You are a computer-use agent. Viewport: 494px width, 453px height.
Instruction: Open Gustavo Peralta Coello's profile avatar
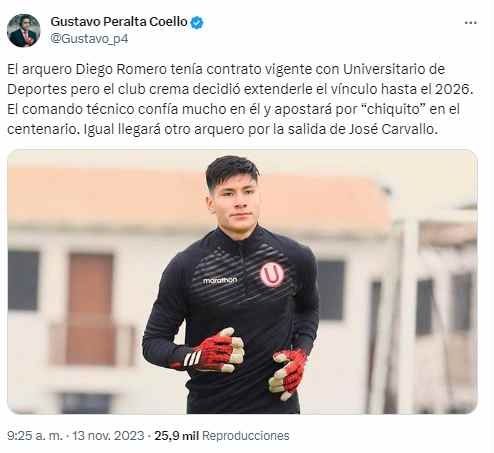click(x=23, y=30)
